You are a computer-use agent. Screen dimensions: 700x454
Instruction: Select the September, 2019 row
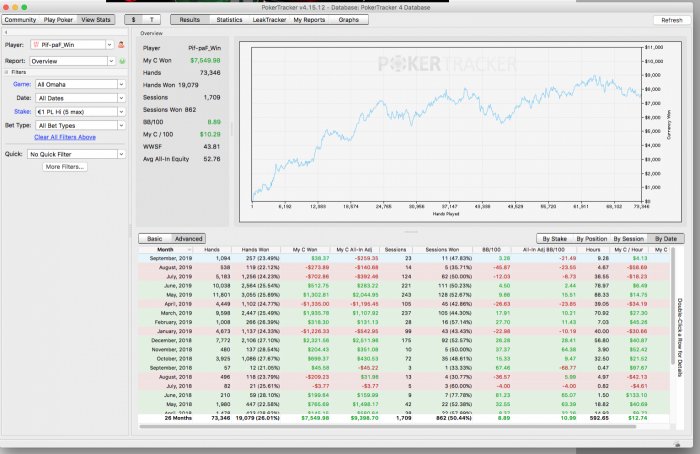point(404,258)
